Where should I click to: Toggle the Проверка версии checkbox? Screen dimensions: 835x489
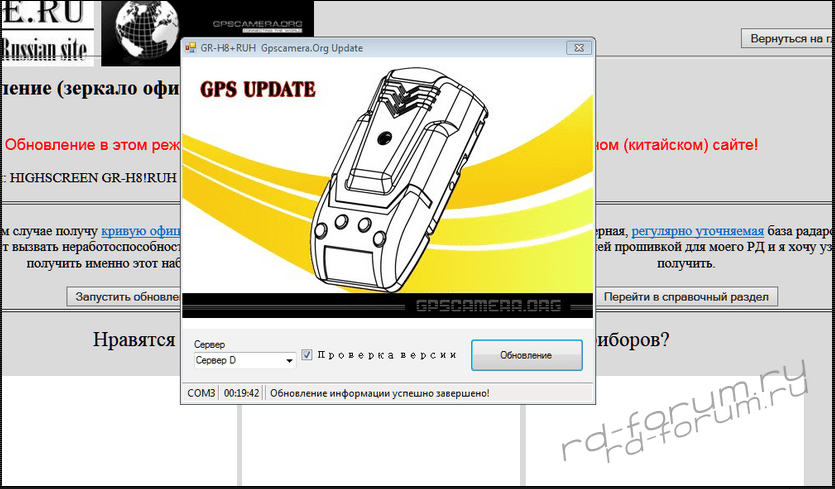(x=306, y=355)
